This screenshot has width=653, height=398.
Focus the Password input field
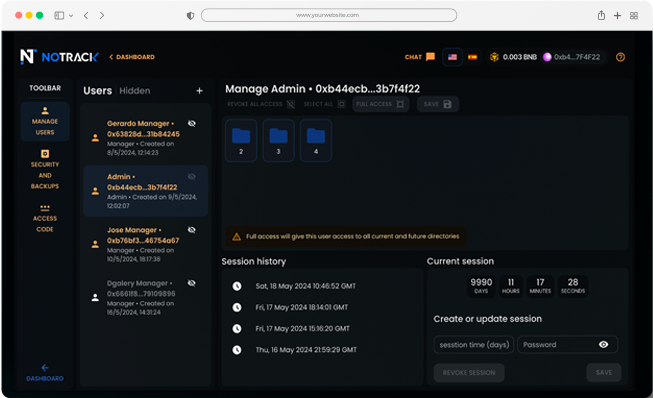[568, 345]
